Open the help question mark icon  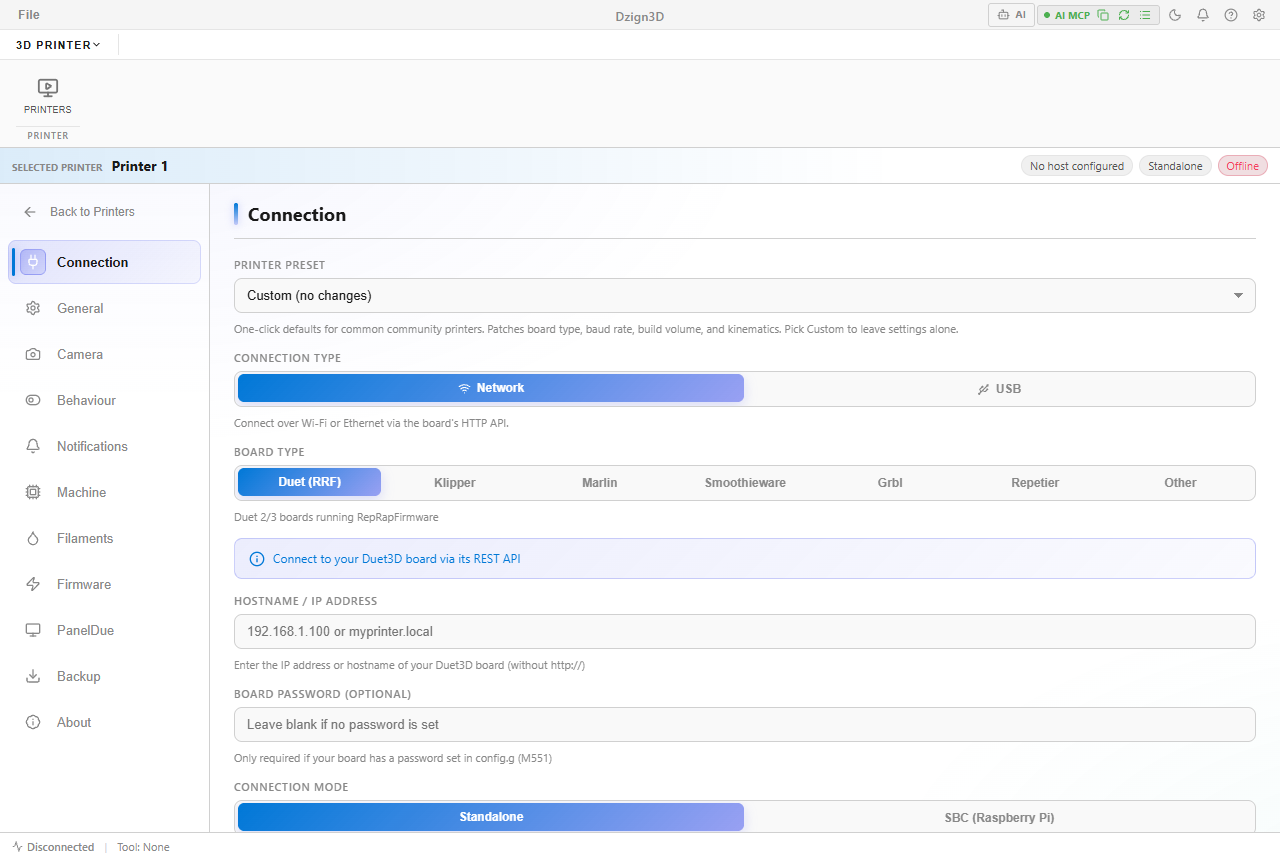pos(1231,15)
